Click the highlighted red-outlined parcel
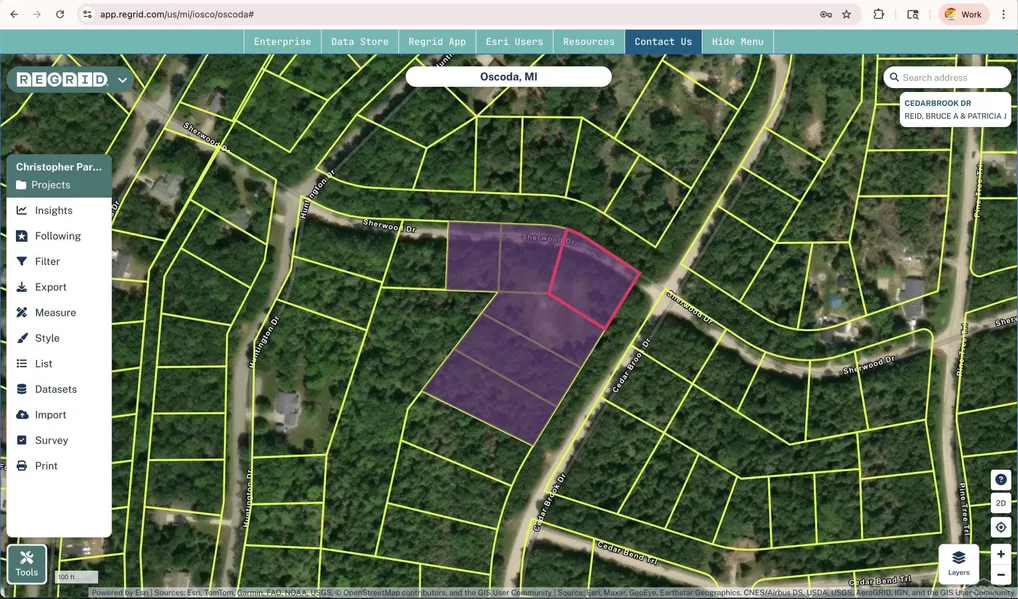 (594, 283)
